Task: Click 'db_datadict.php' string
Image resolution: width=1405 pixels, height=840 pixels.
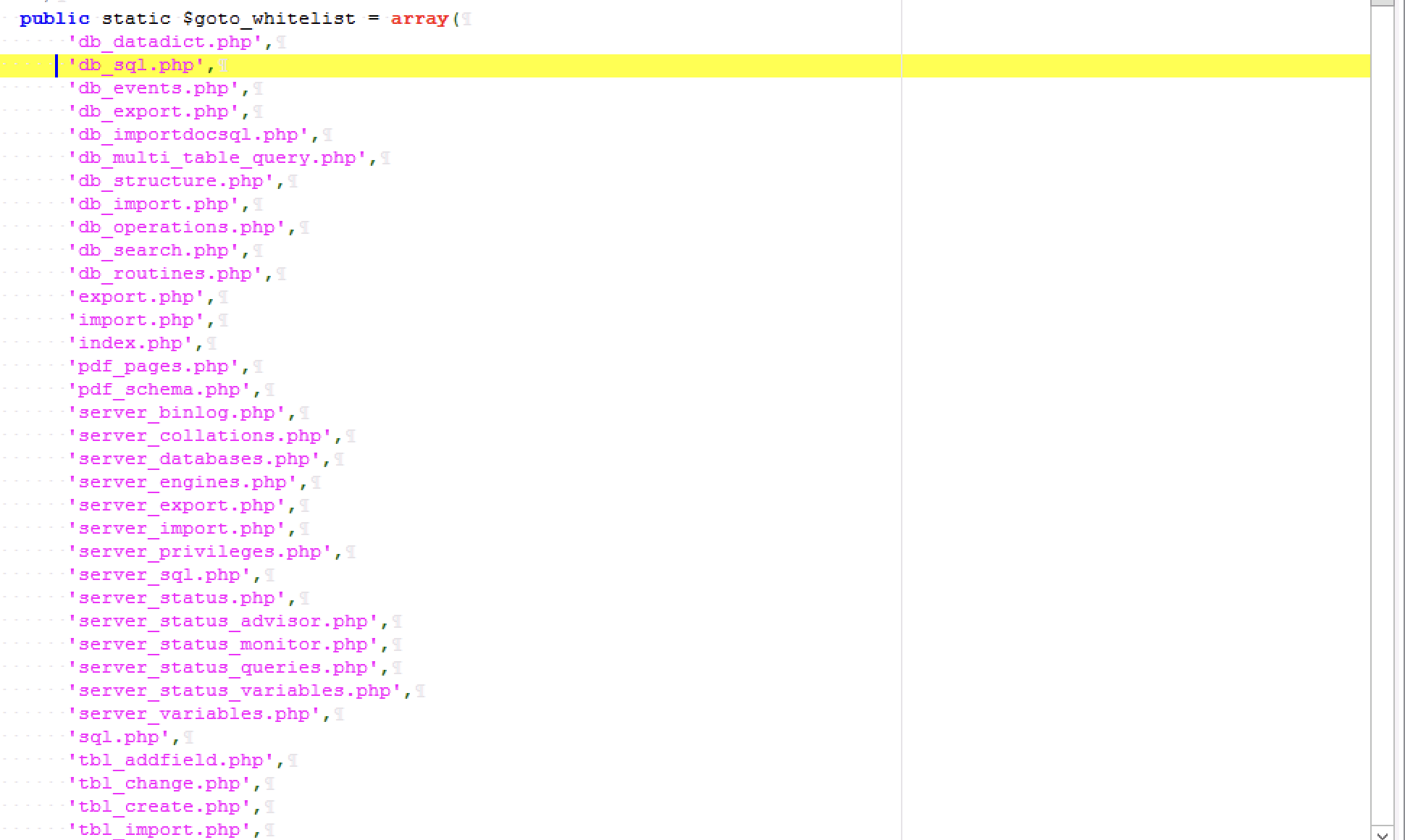Action: point(165,42)
